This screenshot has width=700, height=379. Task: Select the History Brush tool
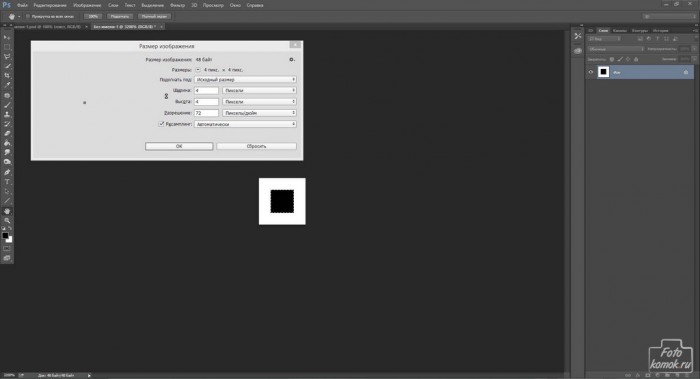click(x=7, y=124)
